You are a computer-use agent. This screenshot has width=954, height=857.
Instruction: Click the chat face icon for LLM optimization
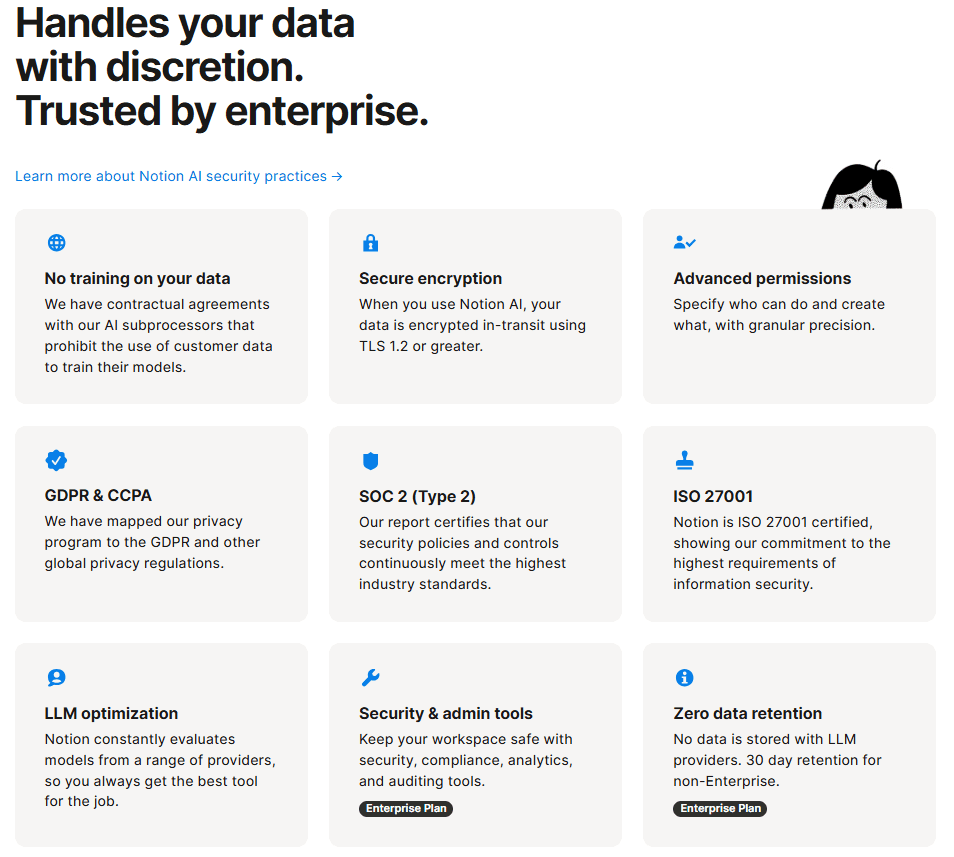pyautogui.click(x=57, y=678)
